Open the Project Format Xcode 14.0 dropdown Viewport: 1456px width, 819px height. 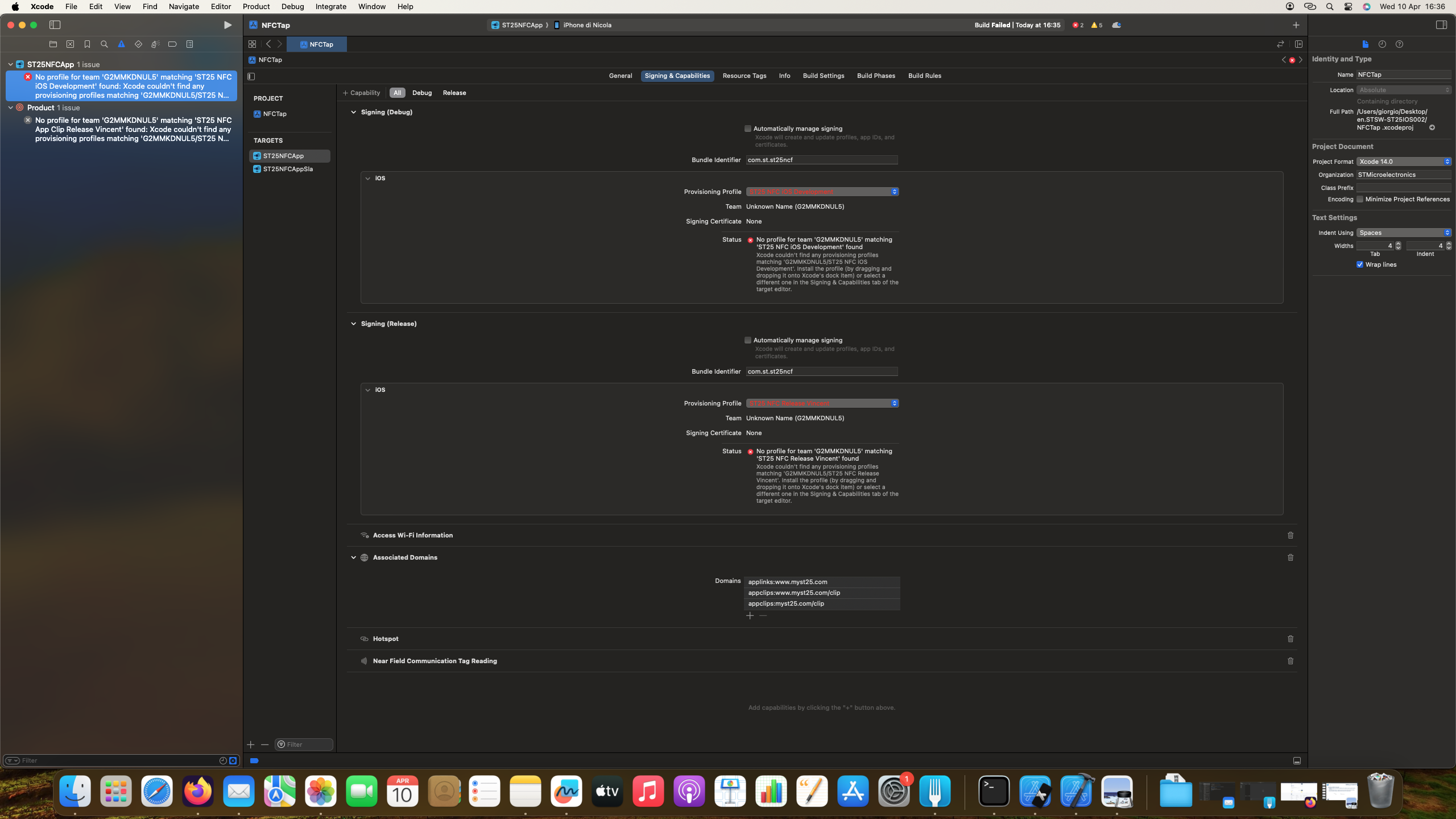tap(1404, 162)
